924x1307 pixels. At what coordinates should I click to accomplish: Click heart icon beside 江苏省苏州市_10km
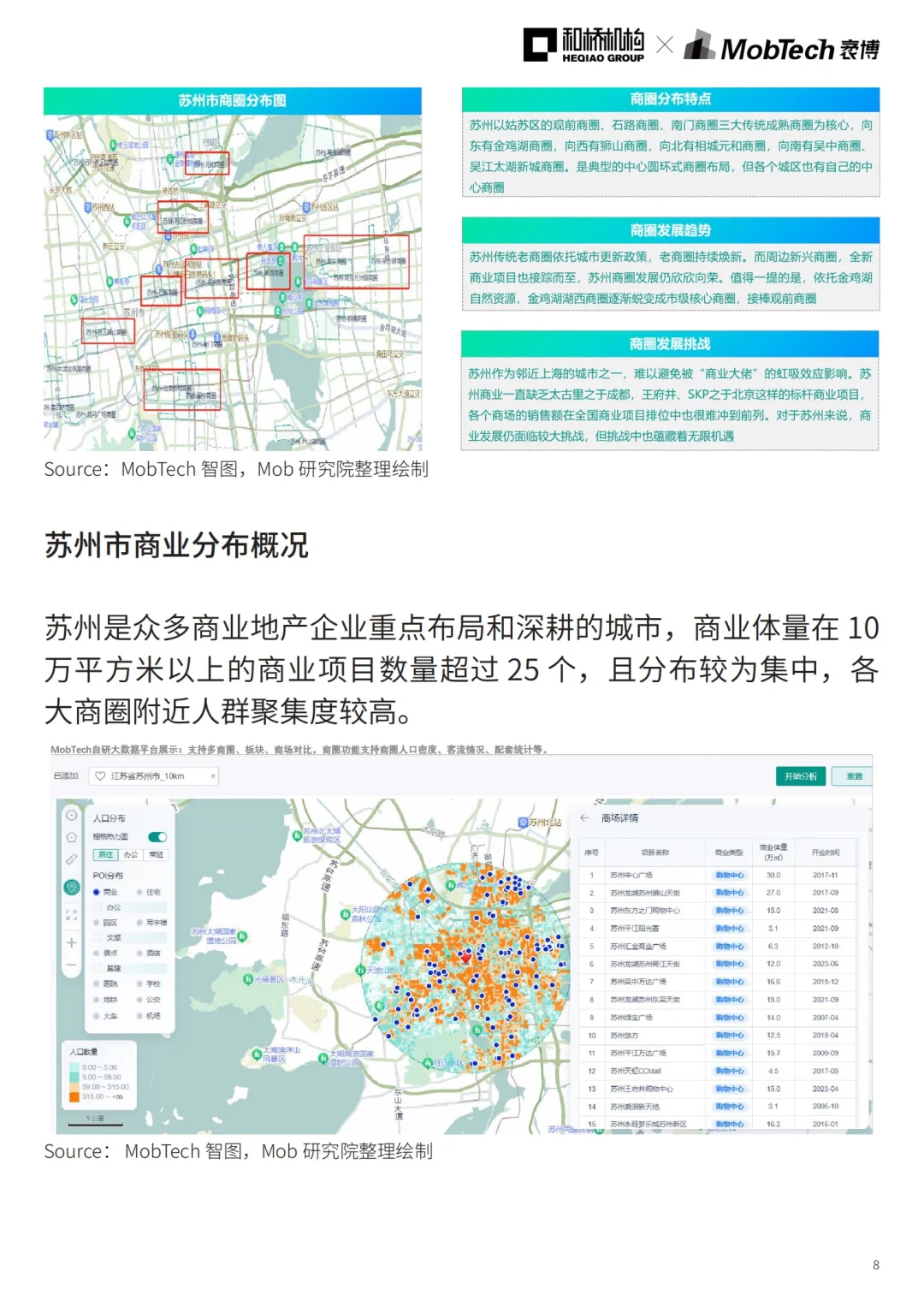100,776
